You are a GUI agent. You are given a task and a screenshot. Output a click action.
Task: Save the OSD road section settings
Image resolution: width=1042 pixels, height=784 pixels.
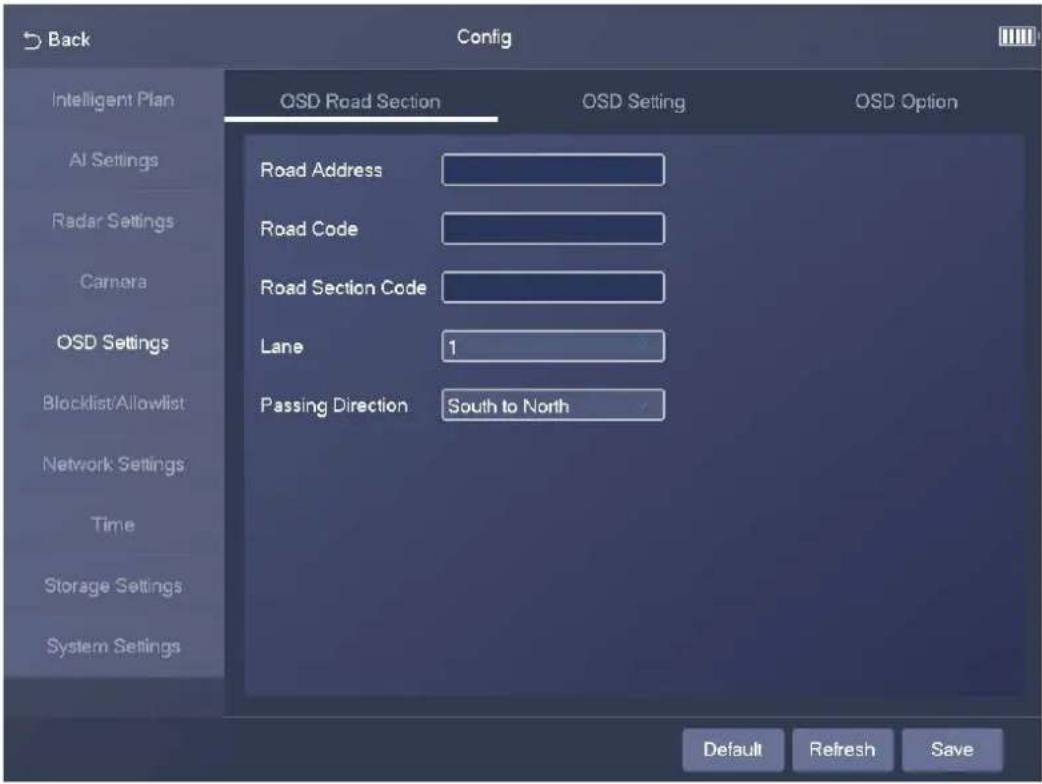click(x=952, y=749)
